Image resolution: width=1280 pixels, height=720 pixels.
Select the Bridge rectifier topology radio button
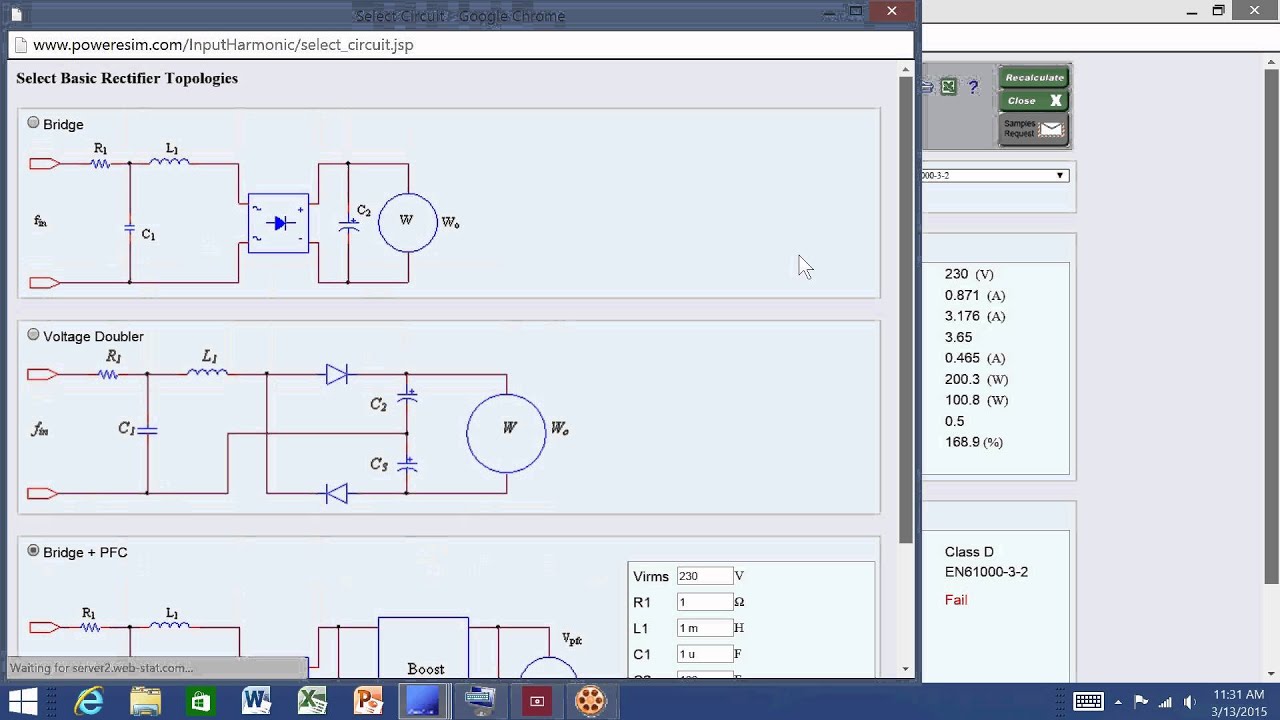pyautogui.click(x=33, y=123)
